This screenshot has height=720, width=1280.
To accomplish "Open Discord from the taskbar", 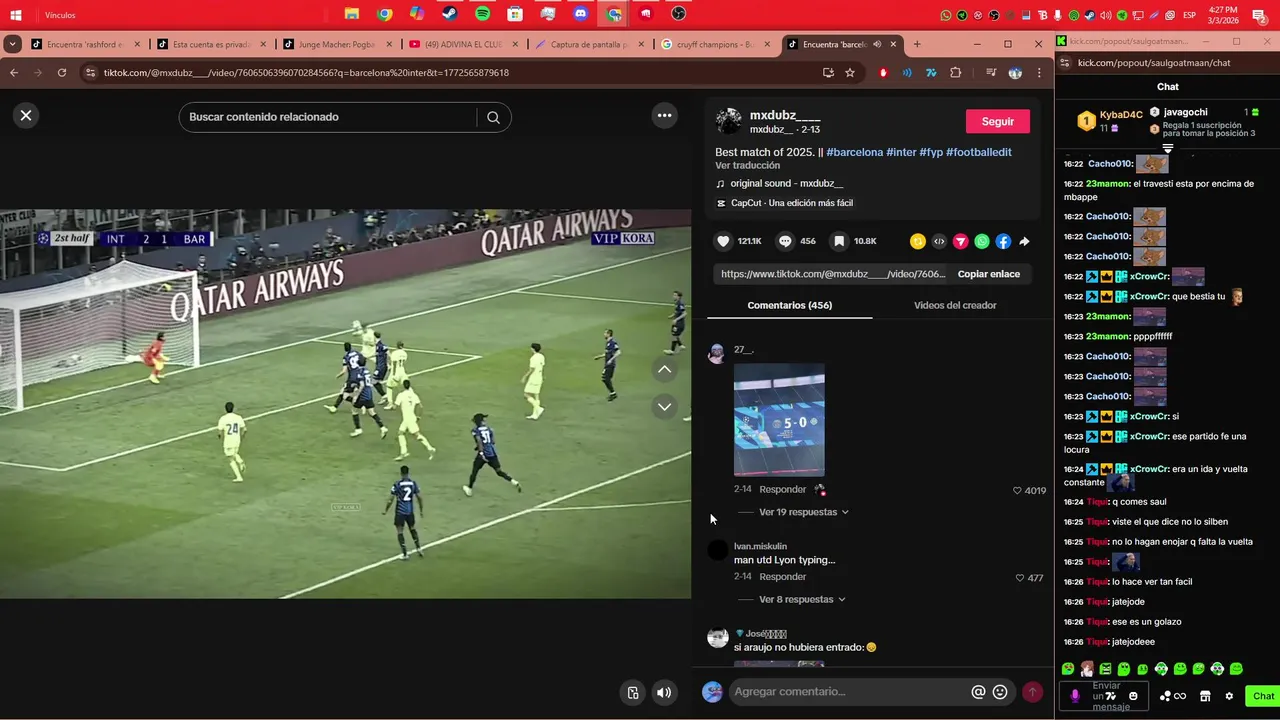I will pos(581,14).
